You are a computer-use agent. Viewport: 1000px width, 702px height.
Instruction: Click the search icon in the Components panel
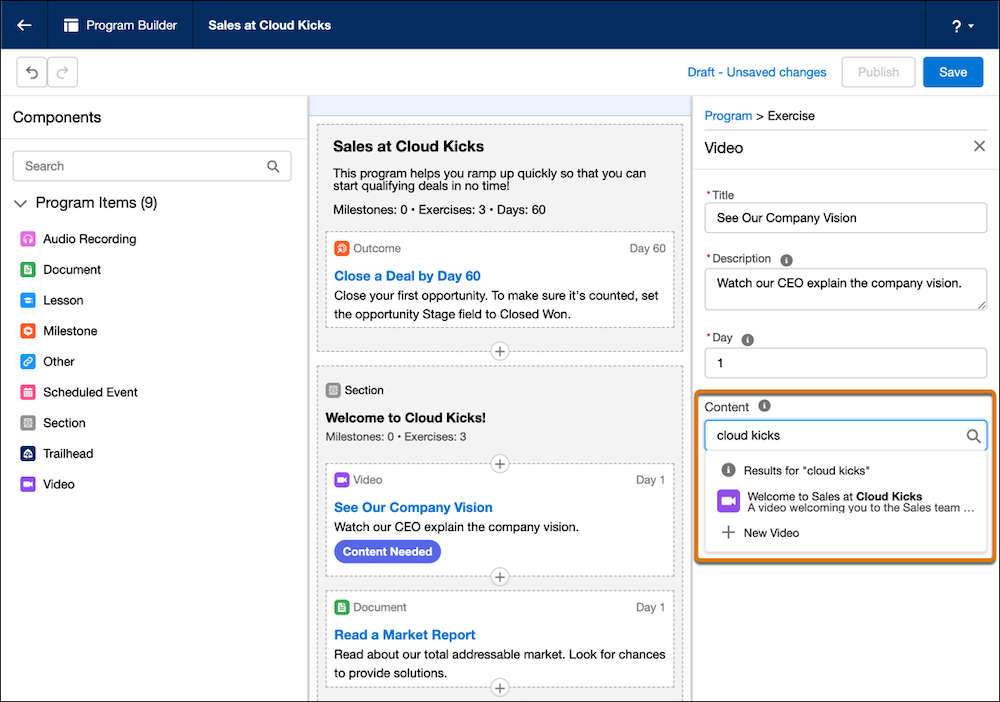[x=273, y=166]
